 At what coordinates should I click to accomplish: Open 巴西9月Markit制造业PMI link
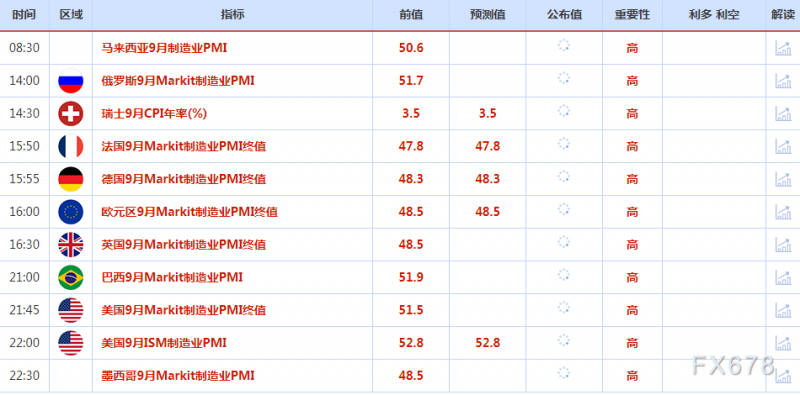click(x=172, y=277)
